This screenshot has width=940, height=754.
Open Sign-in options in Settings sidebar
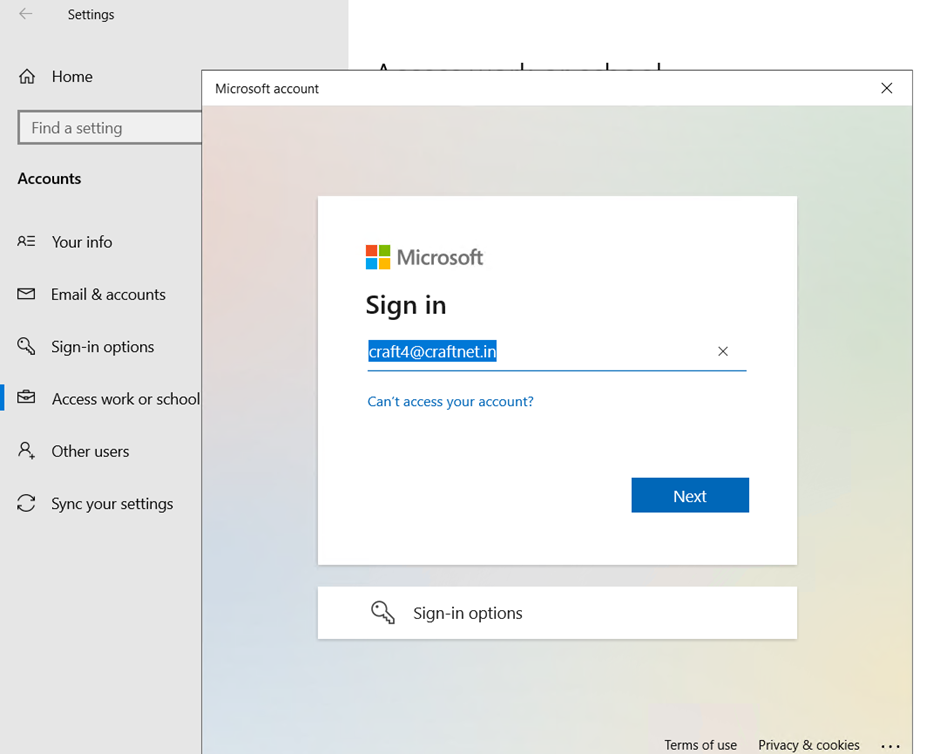103,346
